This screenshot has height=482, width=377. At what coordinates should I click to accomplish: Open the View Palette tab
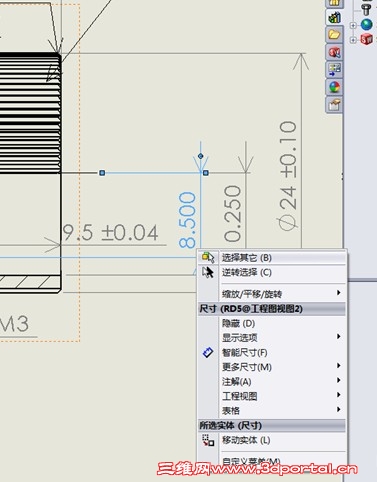pos(334,69)
